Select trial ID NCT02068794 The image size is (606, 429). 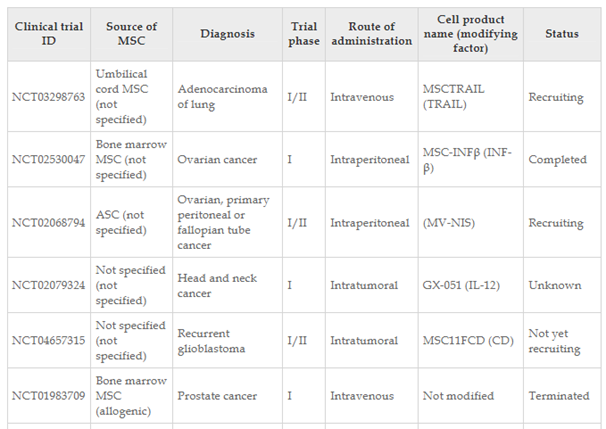click(x=48, y=223)
